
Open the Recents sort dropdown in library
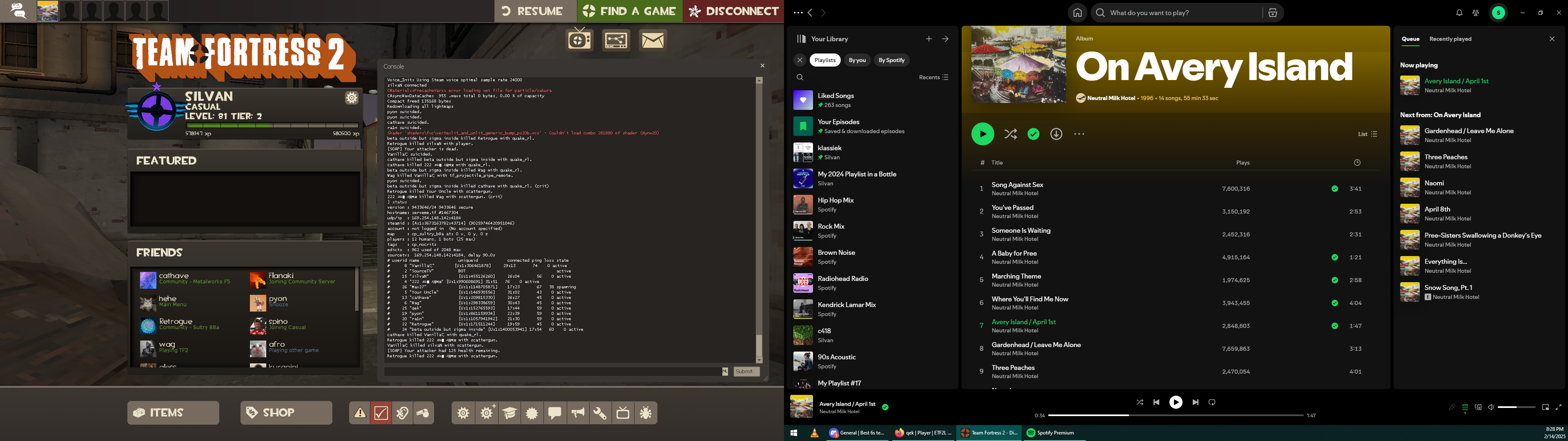point(934,77)
